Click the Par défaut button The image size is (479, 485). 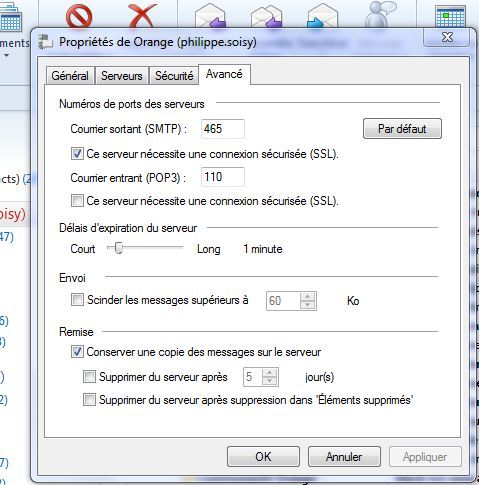point(402,129)
